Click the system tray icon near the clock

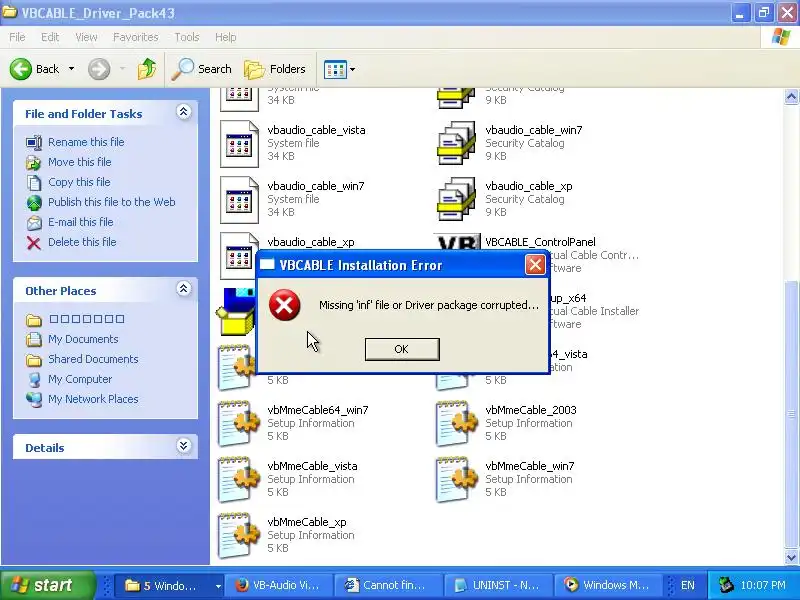726,585
